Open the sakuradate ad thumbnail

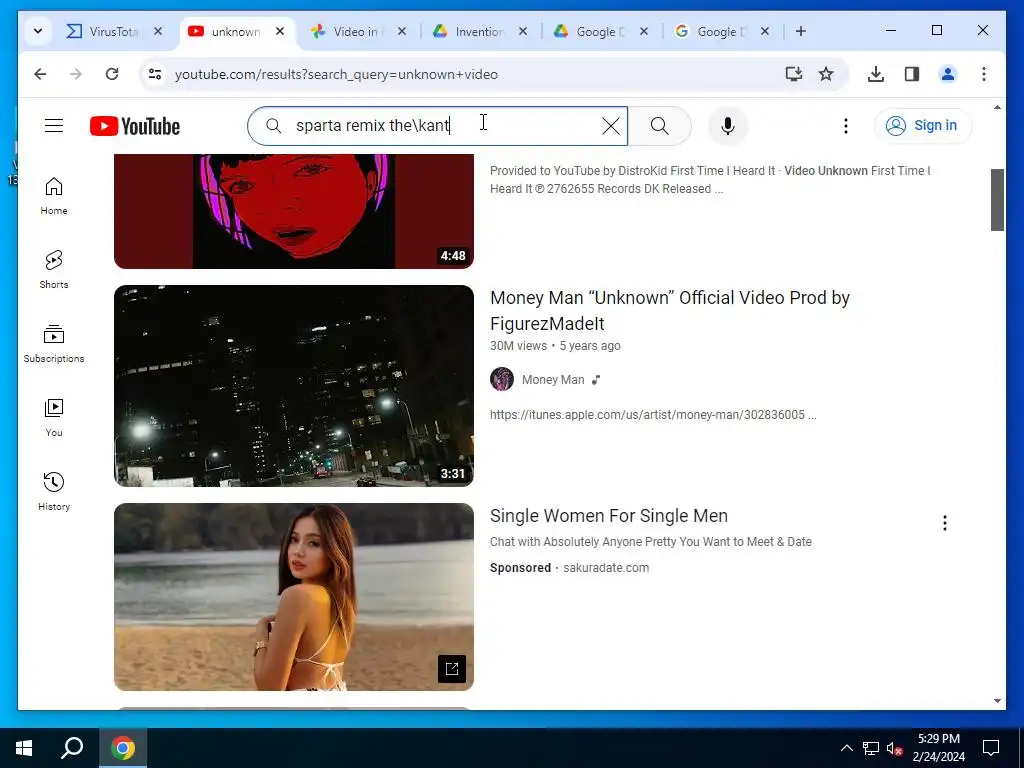pos(294,596)
